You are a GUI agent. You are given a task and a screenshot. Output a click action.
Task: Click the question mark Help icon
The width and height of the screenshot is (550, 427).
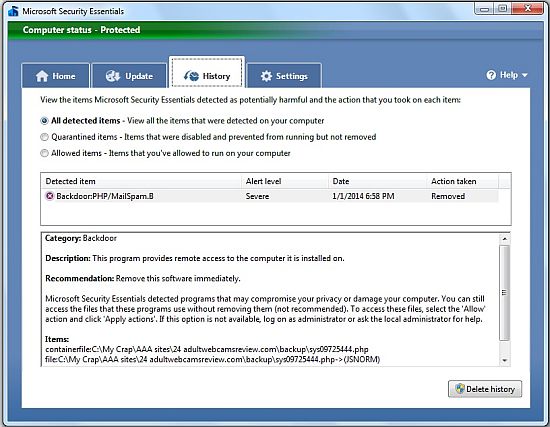491,75
